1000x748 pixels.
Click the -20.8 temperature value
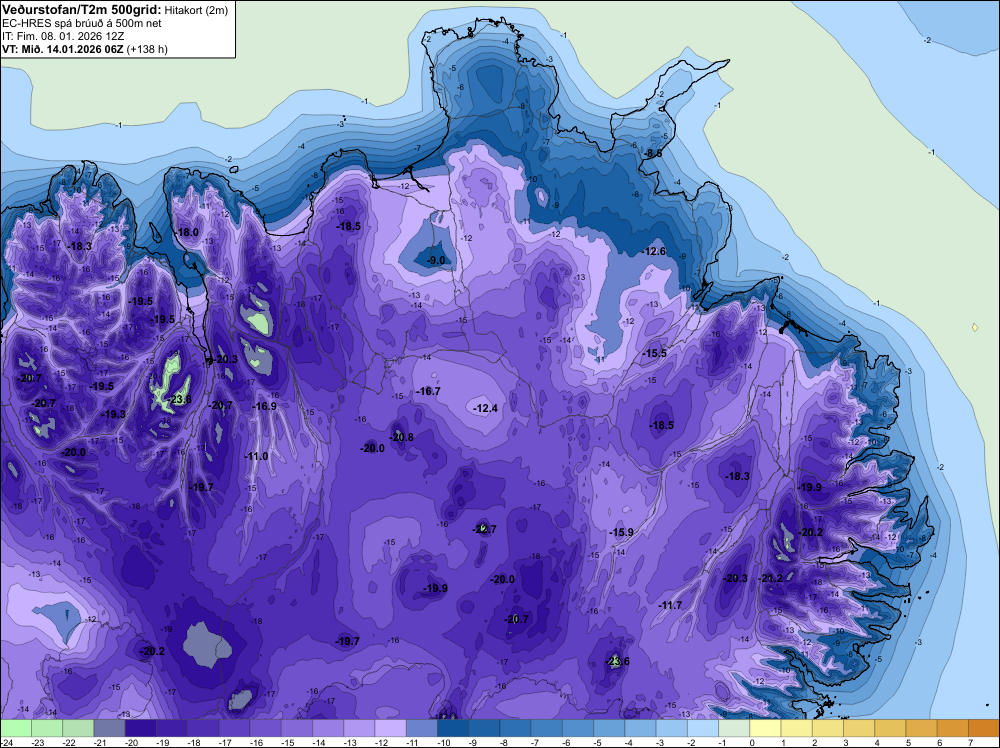point(402,437)
